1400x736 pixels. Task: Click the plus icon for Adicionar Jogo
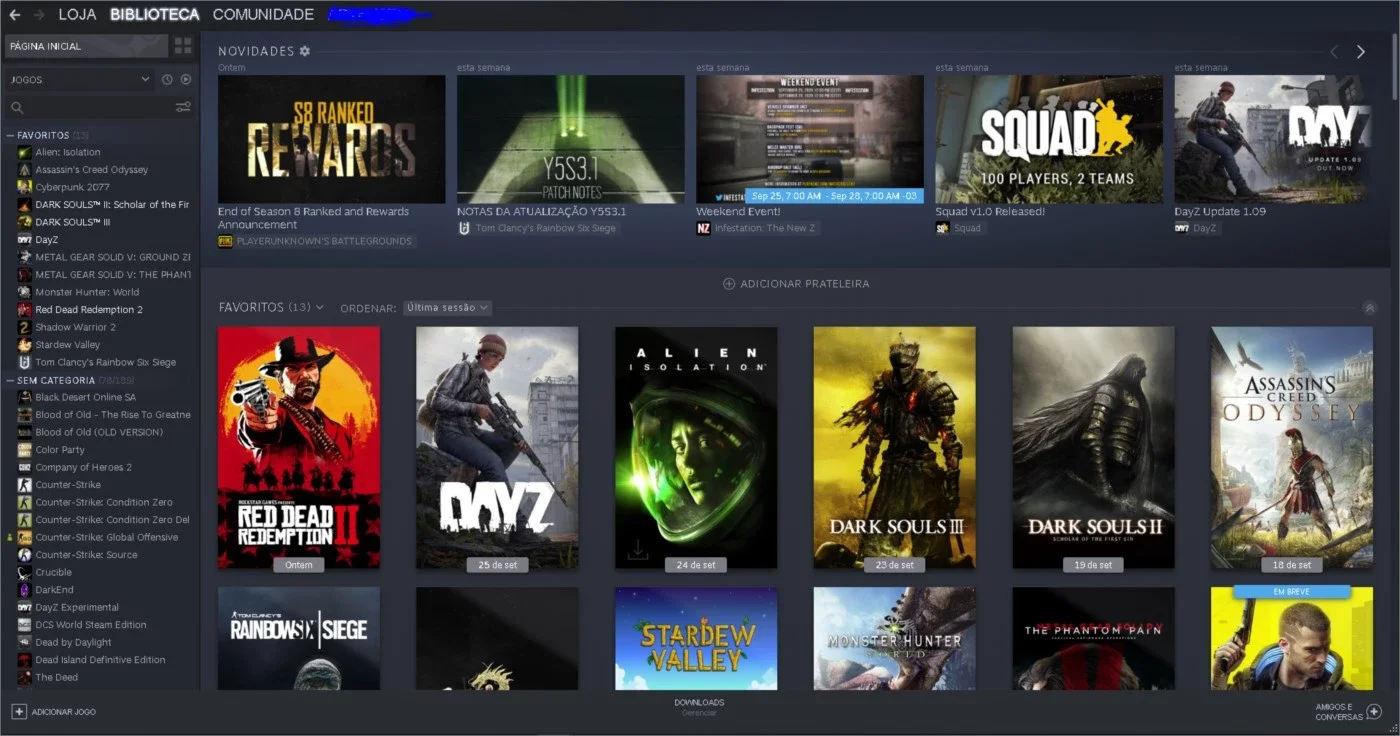tap(19, 711)
